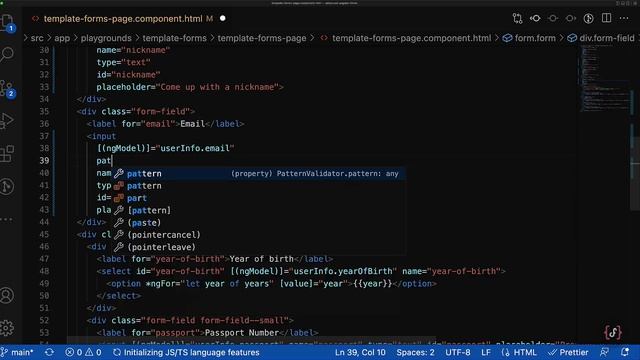This screenshot has height=360, width=640.
Task: Show additional views ellipsis in activity bar
Action: coord(6,220)
